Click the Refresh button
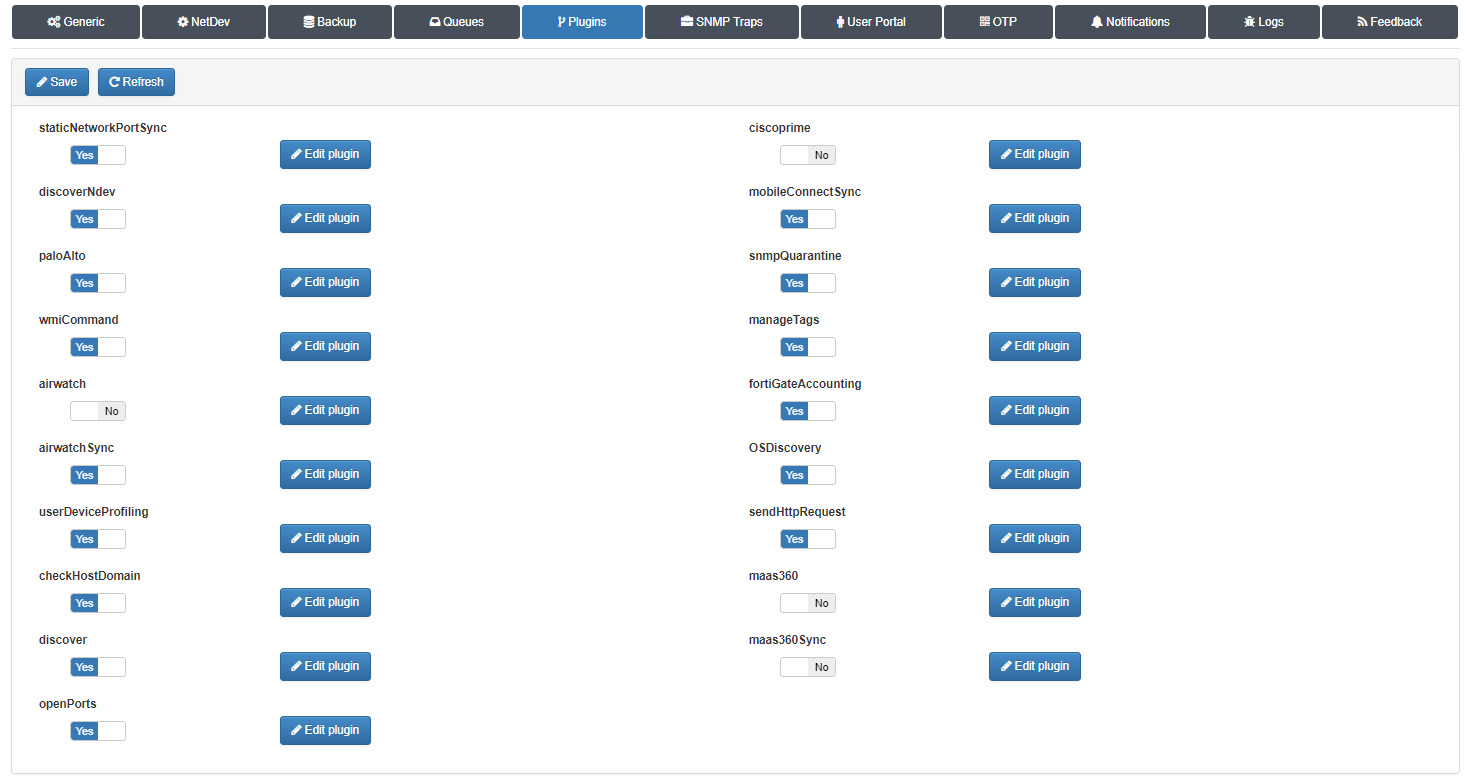Image resolution: width=1466 pixels, height=783 pixels. point(136,82)
